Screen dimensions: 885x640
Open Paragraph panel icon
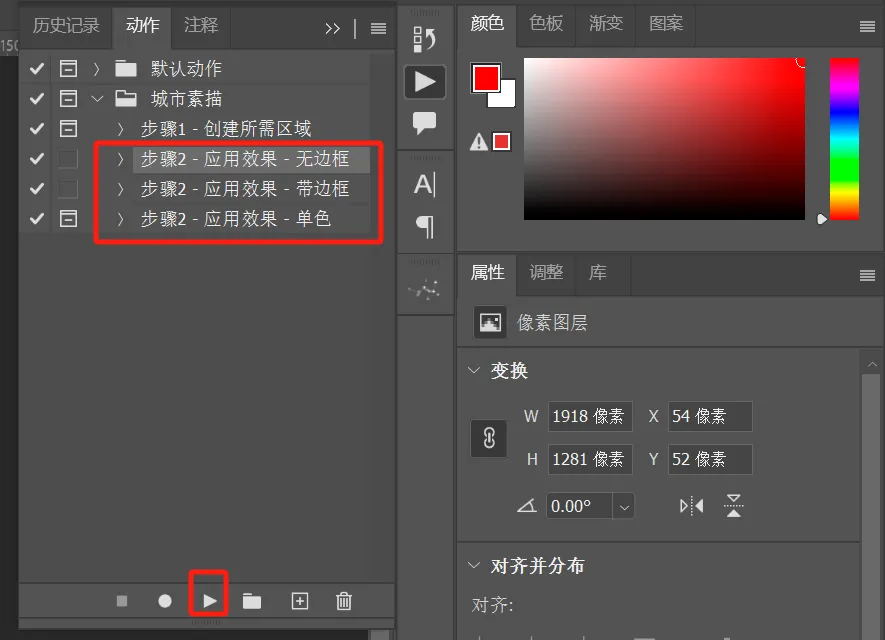pyautogui.click(x=425, y=227)
